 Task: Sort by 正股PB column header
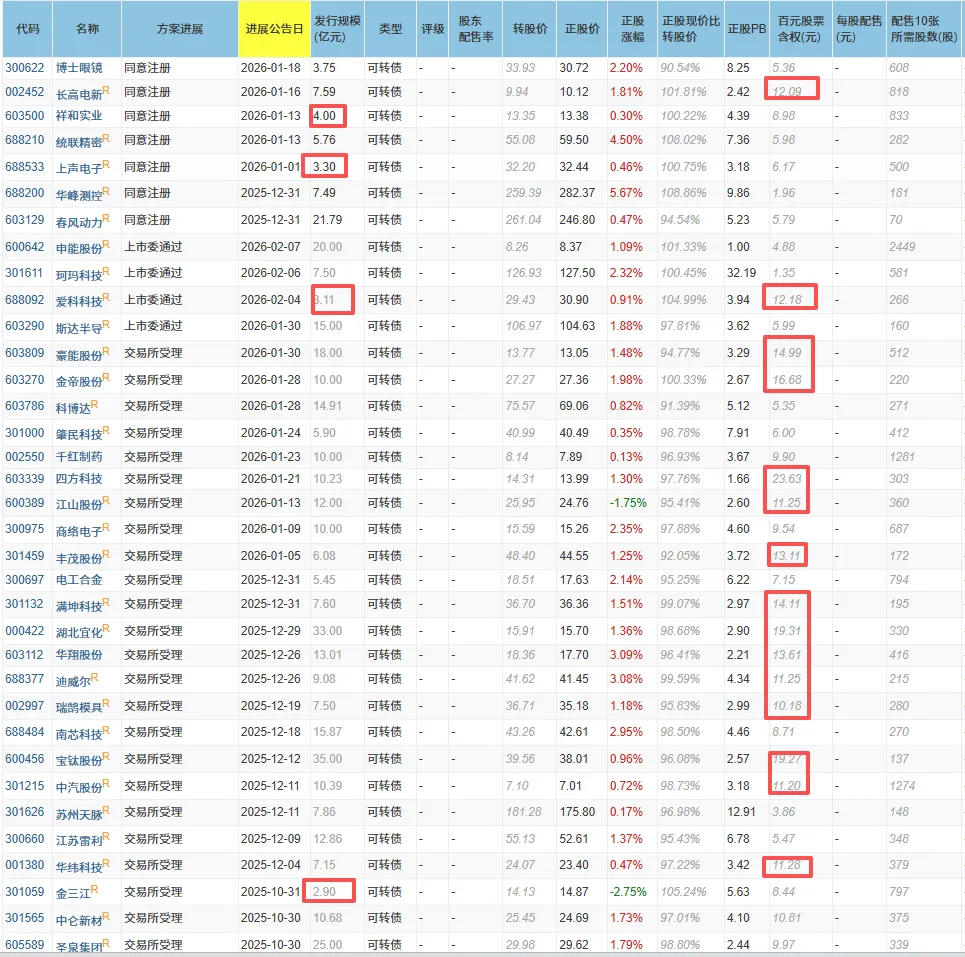point(747,29)
